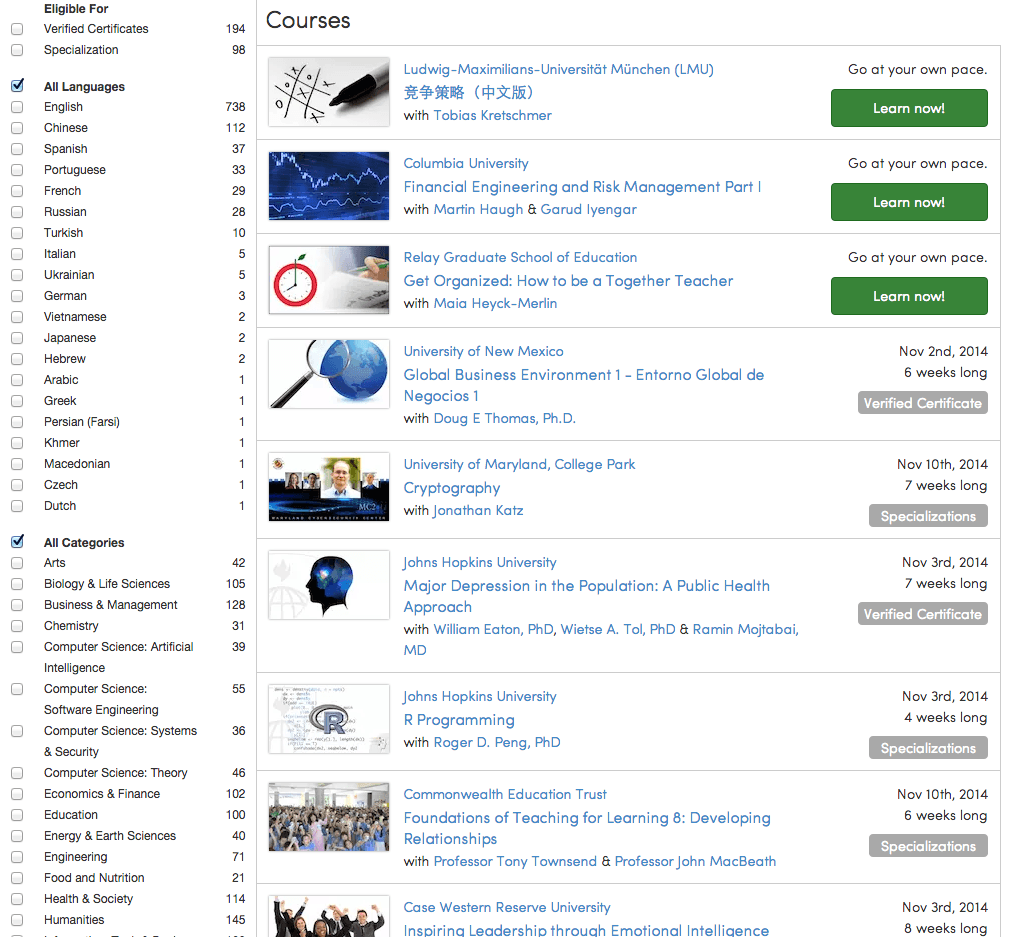1012x937 pixels.
Task: Check the Engineering category checkbox
Action: [x=17, y=857]
